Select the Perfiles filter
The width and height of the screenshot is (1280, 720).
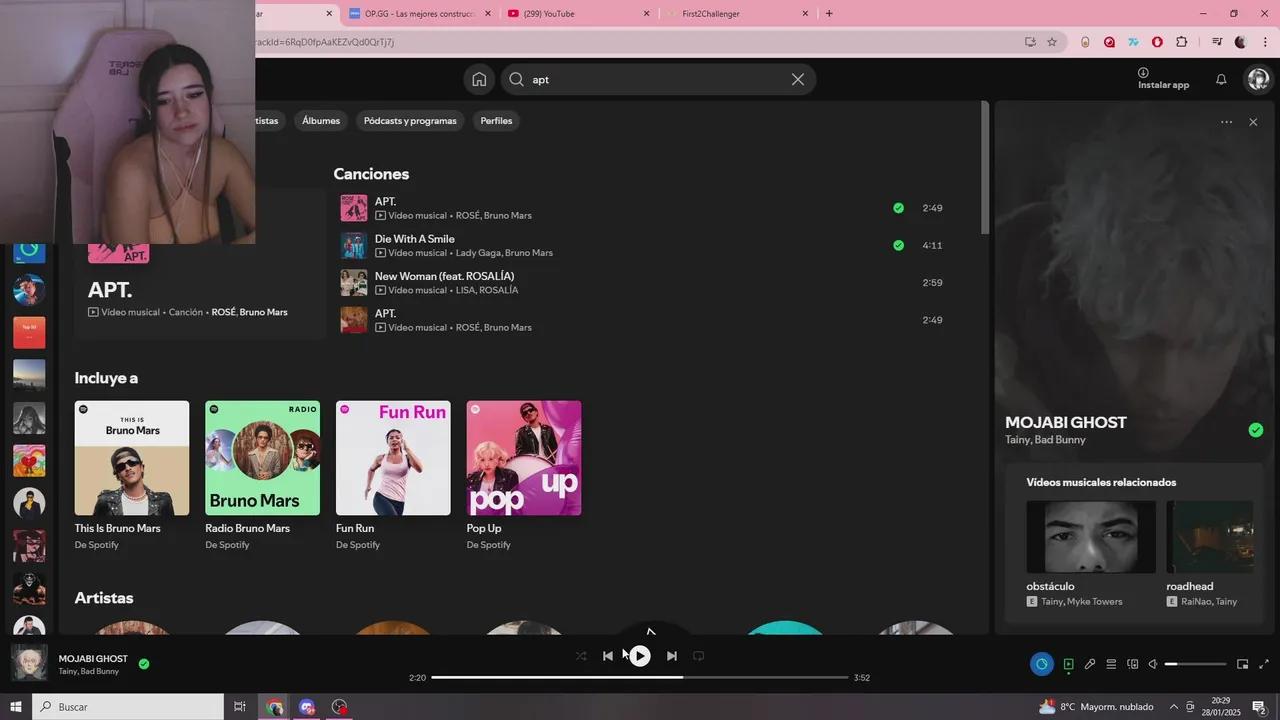click(496, 121)
